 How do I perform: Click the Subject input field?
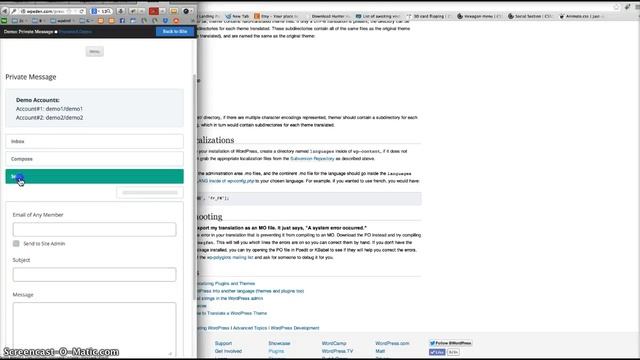point(94,275)
